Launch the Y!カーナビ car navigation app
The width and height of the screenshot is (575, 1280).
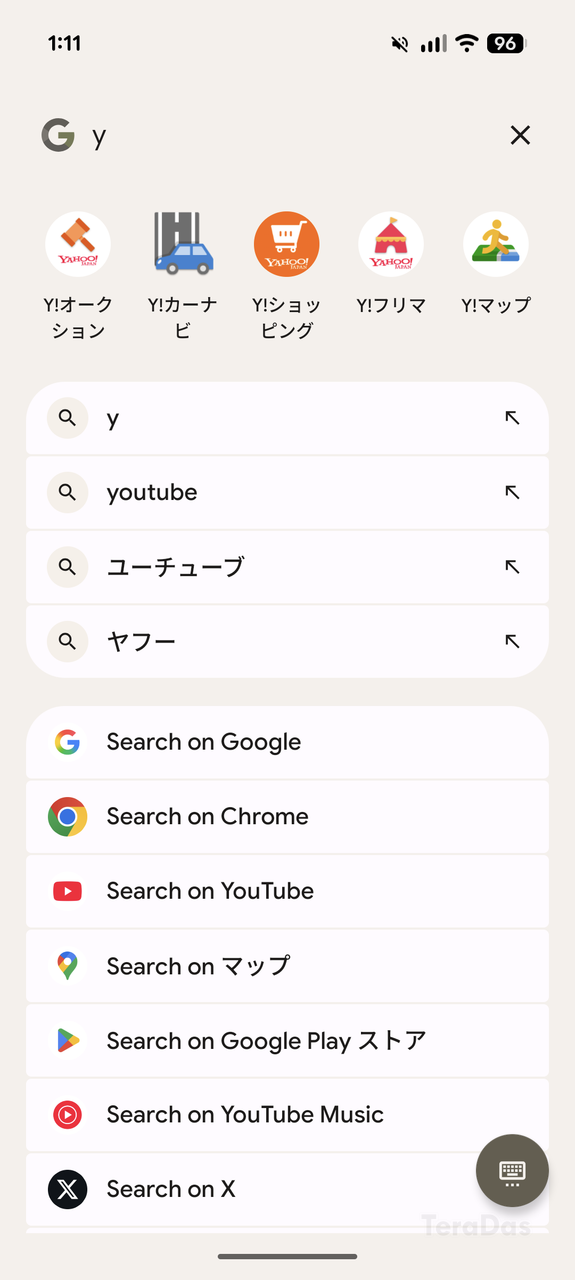[183, 244]
